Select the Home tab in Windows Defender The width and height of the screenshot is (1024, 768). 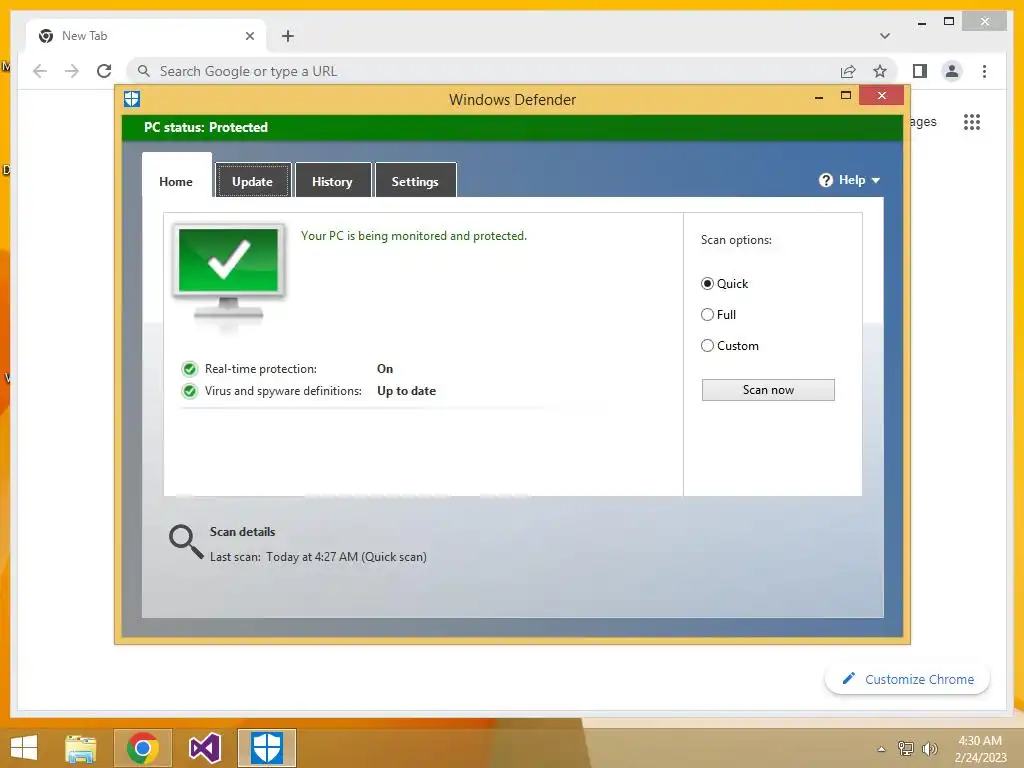click(x=176, y=181)
